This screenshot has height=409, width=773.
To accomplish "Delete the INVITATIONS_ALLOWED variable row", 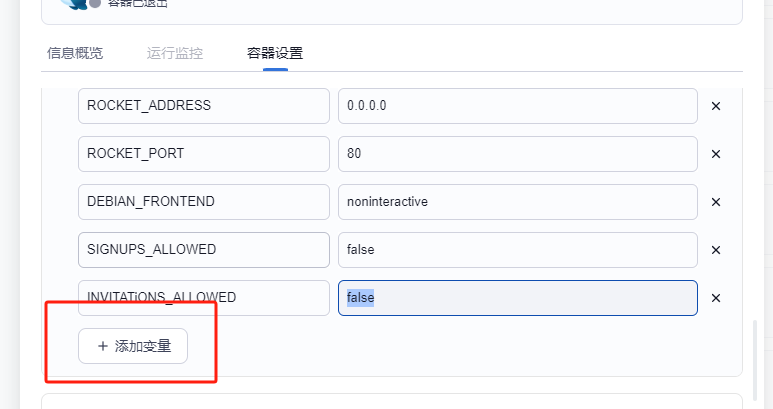I will [x=715, y=298].
